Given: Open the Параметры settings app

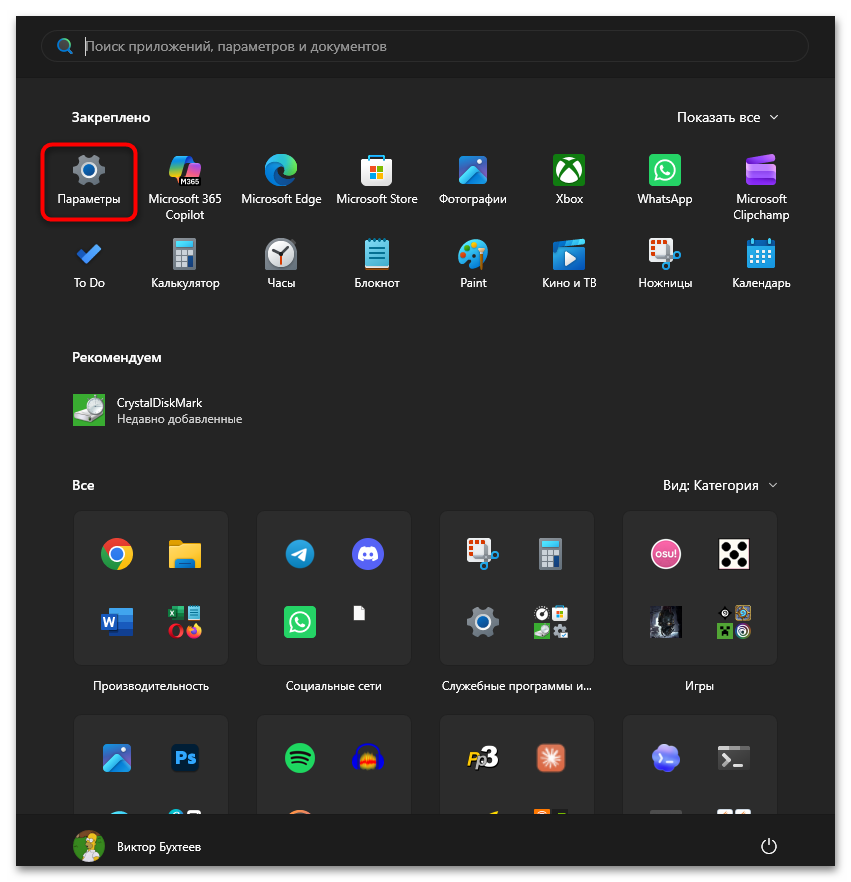Looking at the screenshot, I should click(89, 182).
